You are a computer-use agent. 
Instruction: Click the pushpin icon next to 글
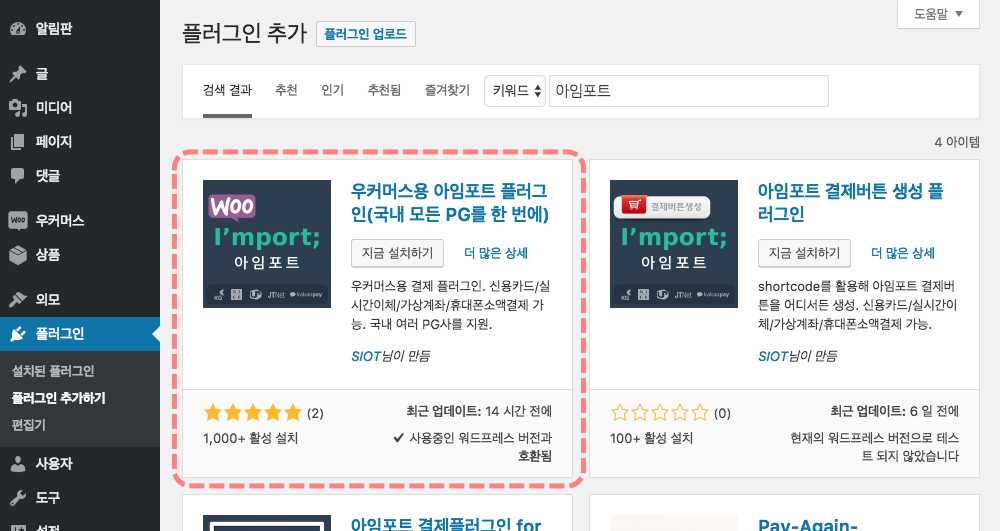pos(18,74)
